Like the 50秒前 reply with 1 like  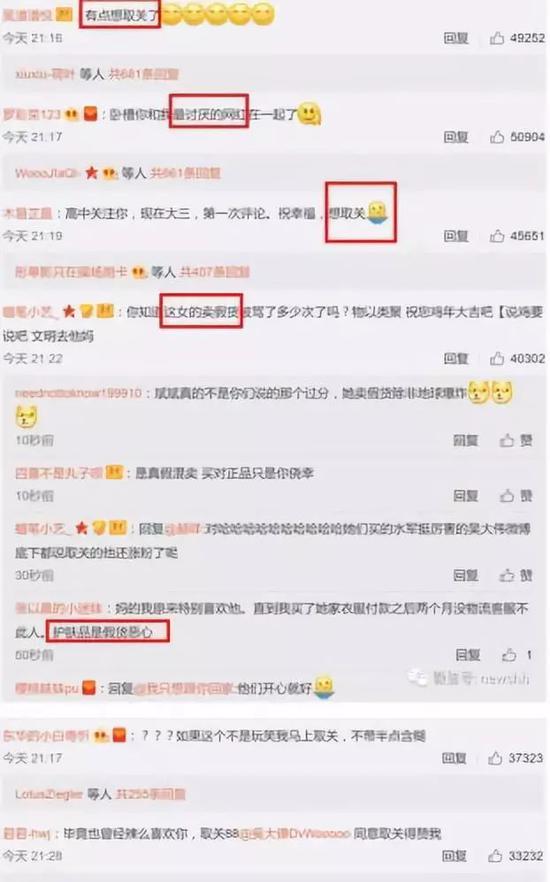[509, 655]
